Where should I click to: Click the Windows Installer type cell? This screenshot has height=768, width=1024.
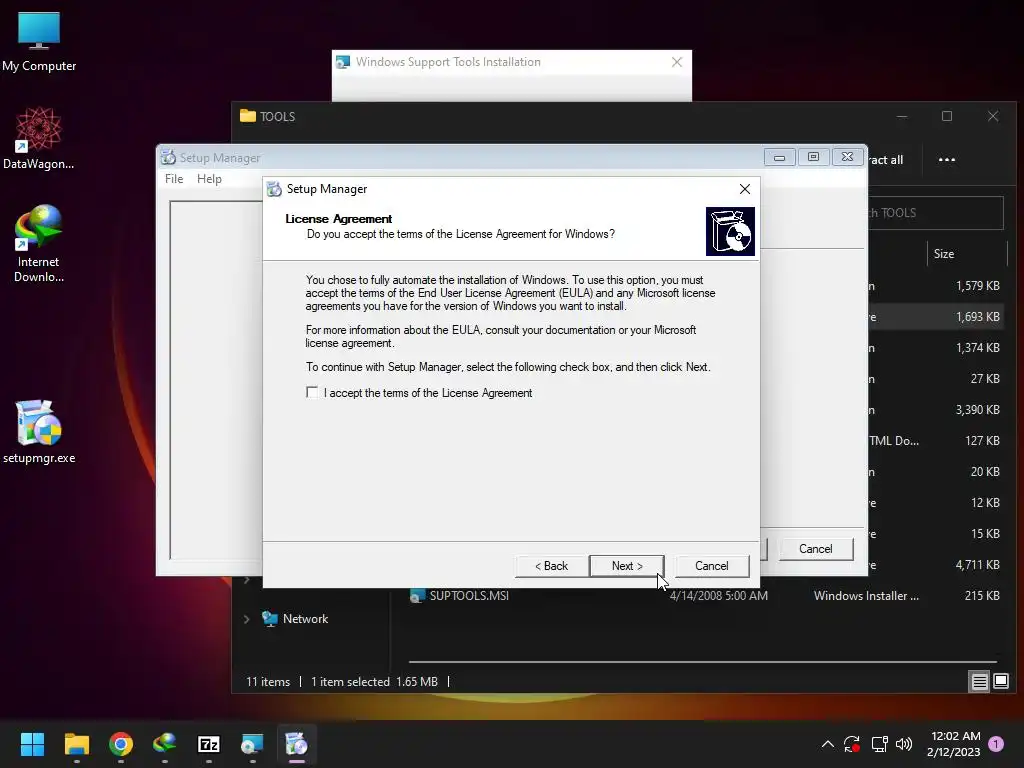866,596
